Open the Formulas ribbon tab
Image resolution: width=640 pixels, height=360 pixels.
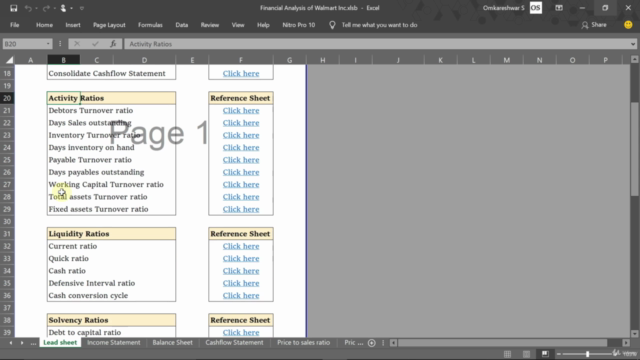tap(150, 25)
